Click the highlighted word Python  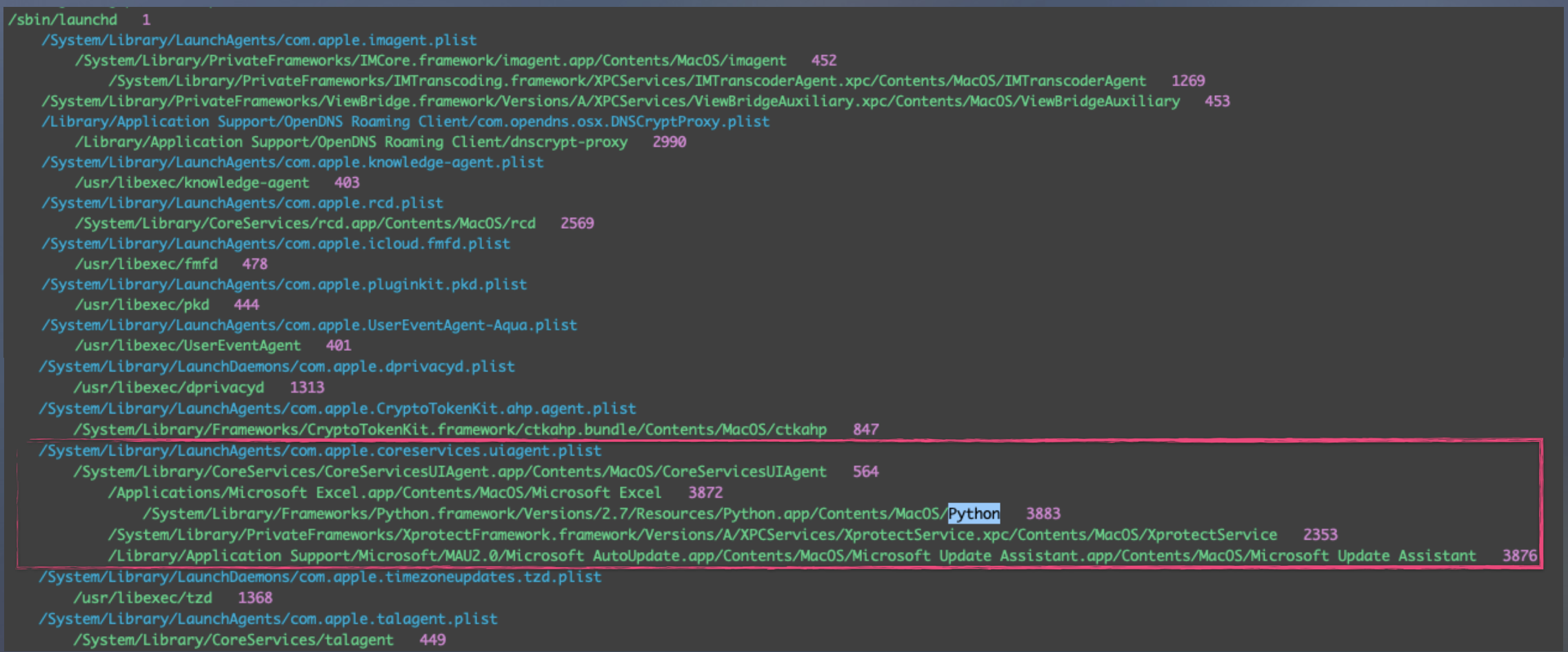(974, 513)
